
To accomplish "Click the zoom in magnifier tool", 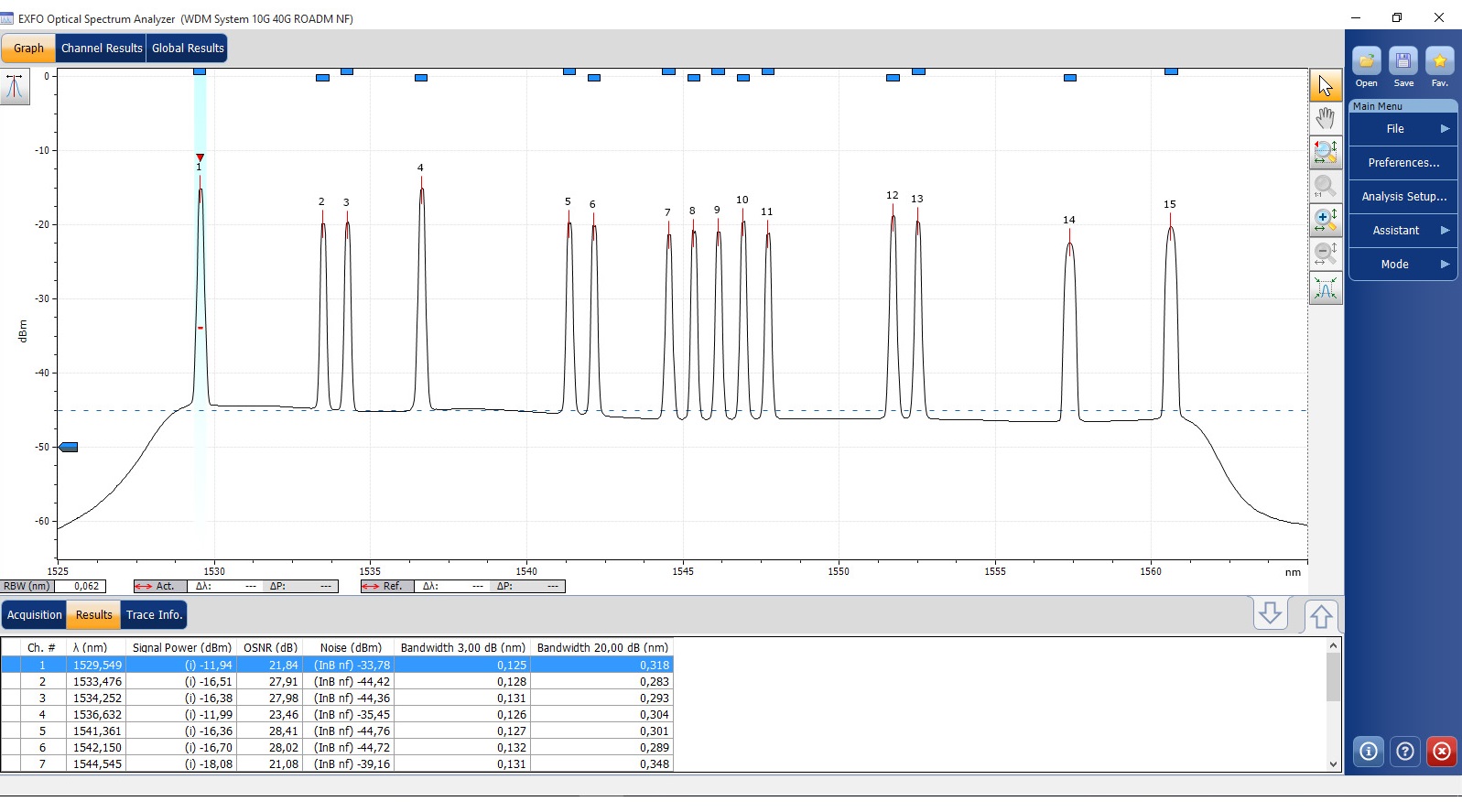I will click(1325, 221).
